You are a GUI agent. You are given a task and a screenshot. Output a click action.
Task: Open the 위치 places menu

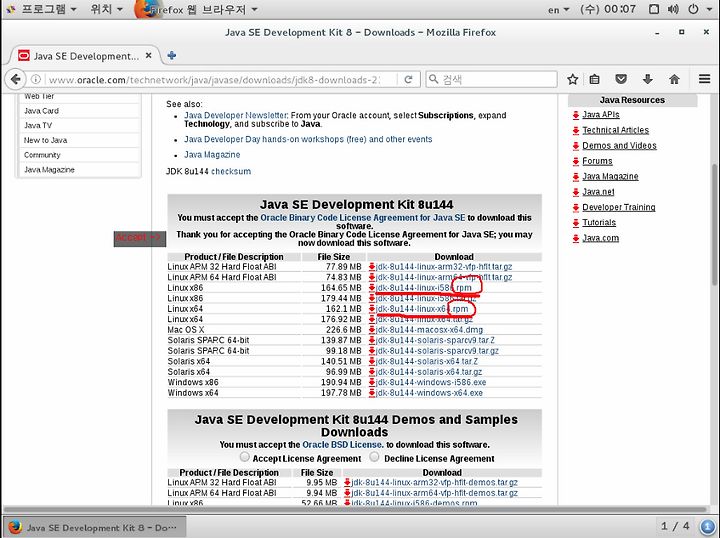pyautogui.click(x=106, y=9)
